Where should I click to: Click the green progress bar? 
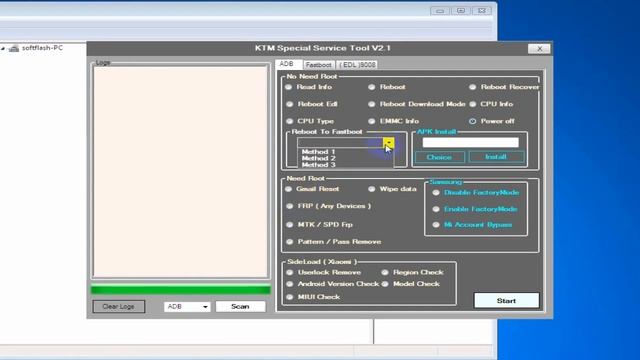click(180, 290)
